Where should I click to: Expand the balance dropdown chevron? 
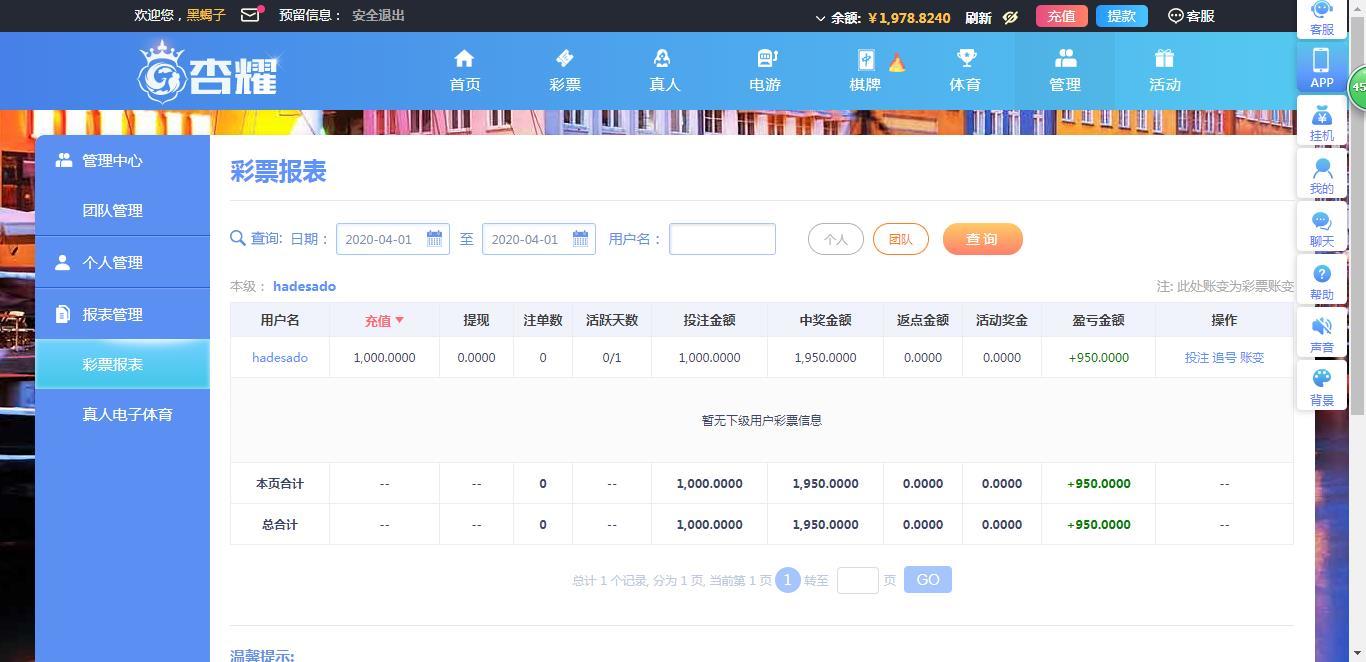pos(820,18)
